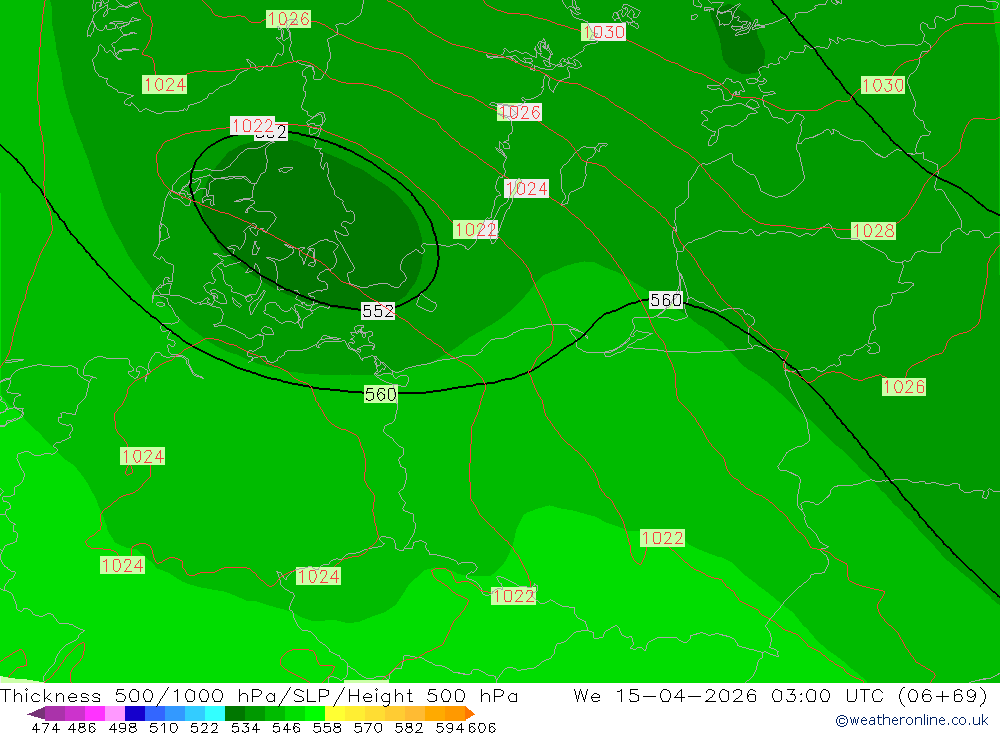Viewport: 1000px width, 733px height.
Task: Select the 560 contour label on white background
Action: (666, 300)
